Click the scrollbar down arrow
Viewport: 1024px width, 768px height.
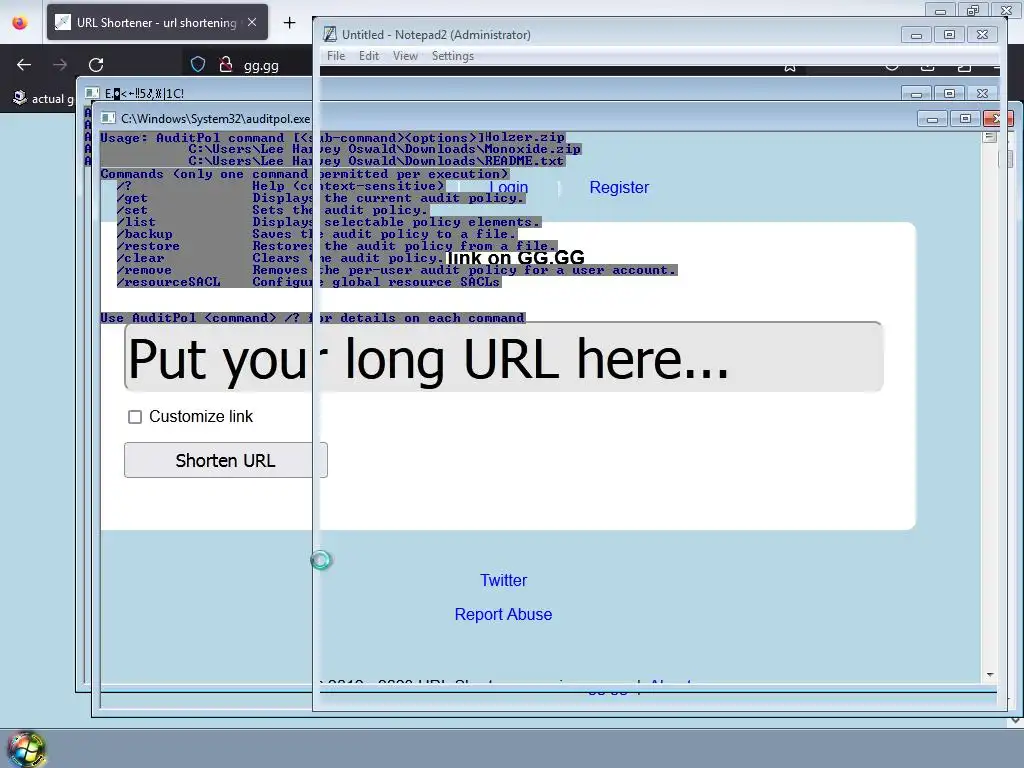click(x=990, y=675)
